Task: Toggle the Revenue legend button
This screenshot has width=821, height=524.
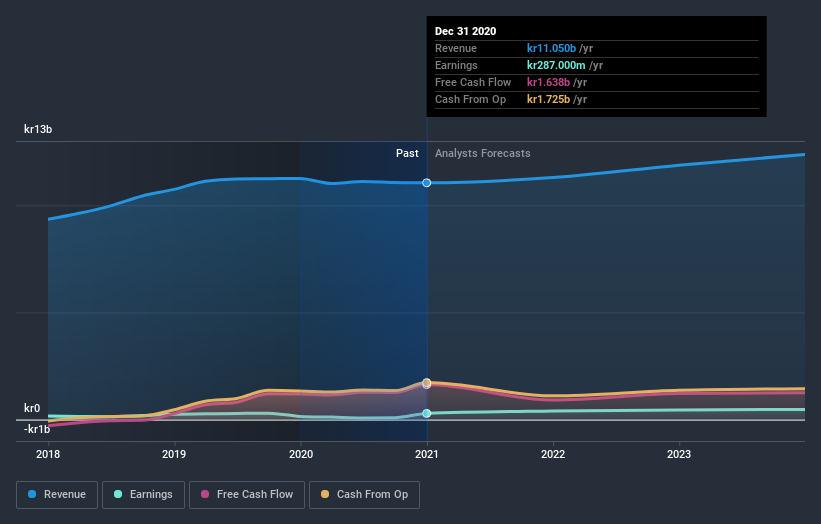Action: (57, 495)
